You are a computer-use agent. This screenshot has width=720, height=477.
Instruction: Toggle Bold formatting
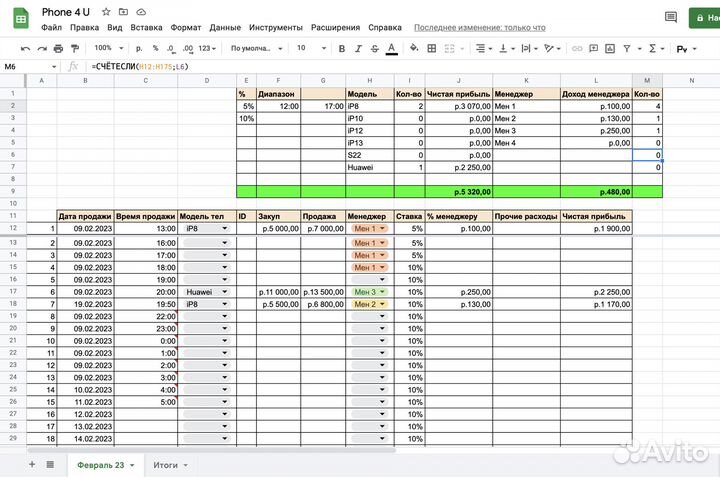pos(342,48)
